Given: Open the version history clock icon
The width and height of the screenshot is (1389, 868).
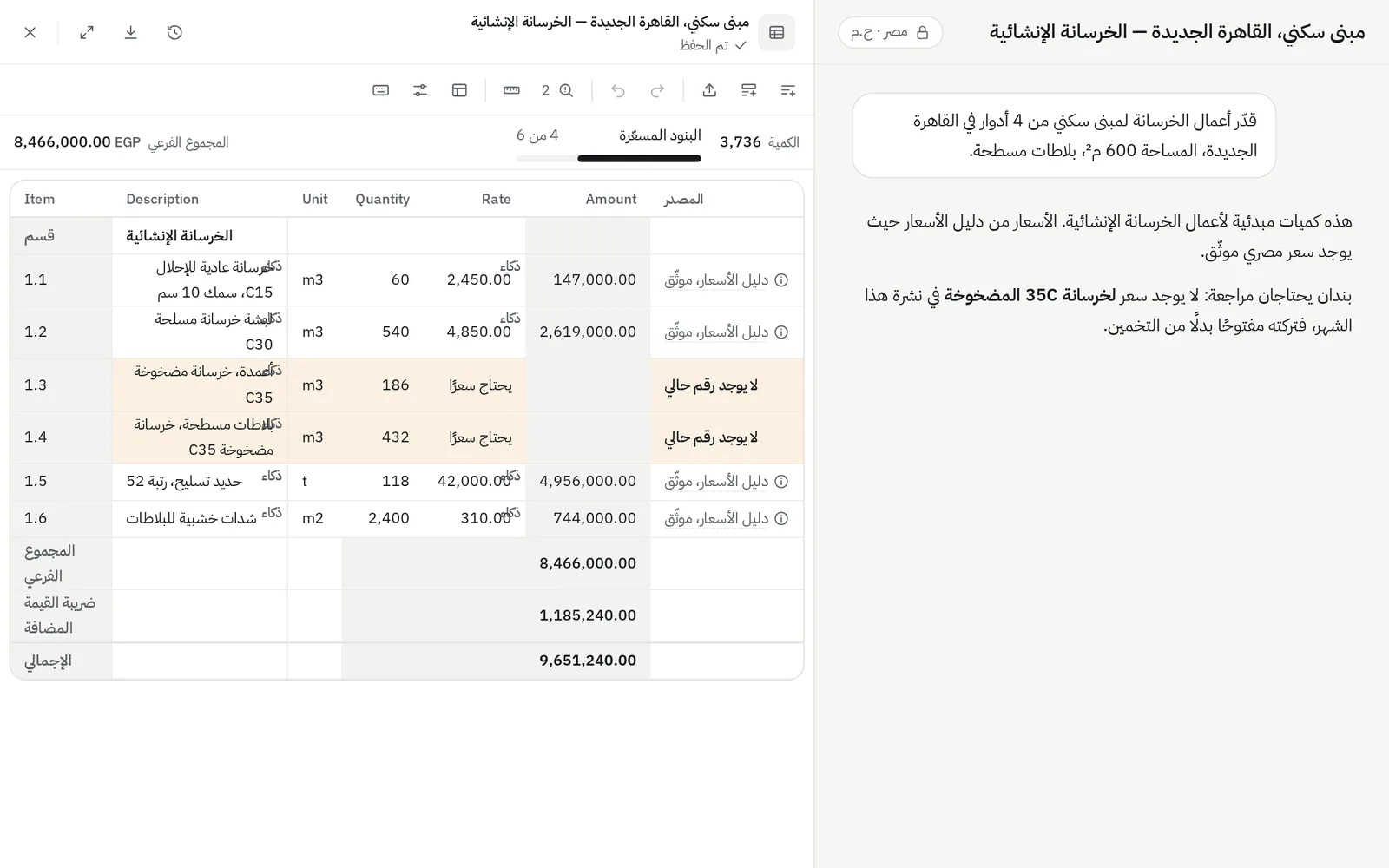Looking at the screenshot, I should 174,32.
